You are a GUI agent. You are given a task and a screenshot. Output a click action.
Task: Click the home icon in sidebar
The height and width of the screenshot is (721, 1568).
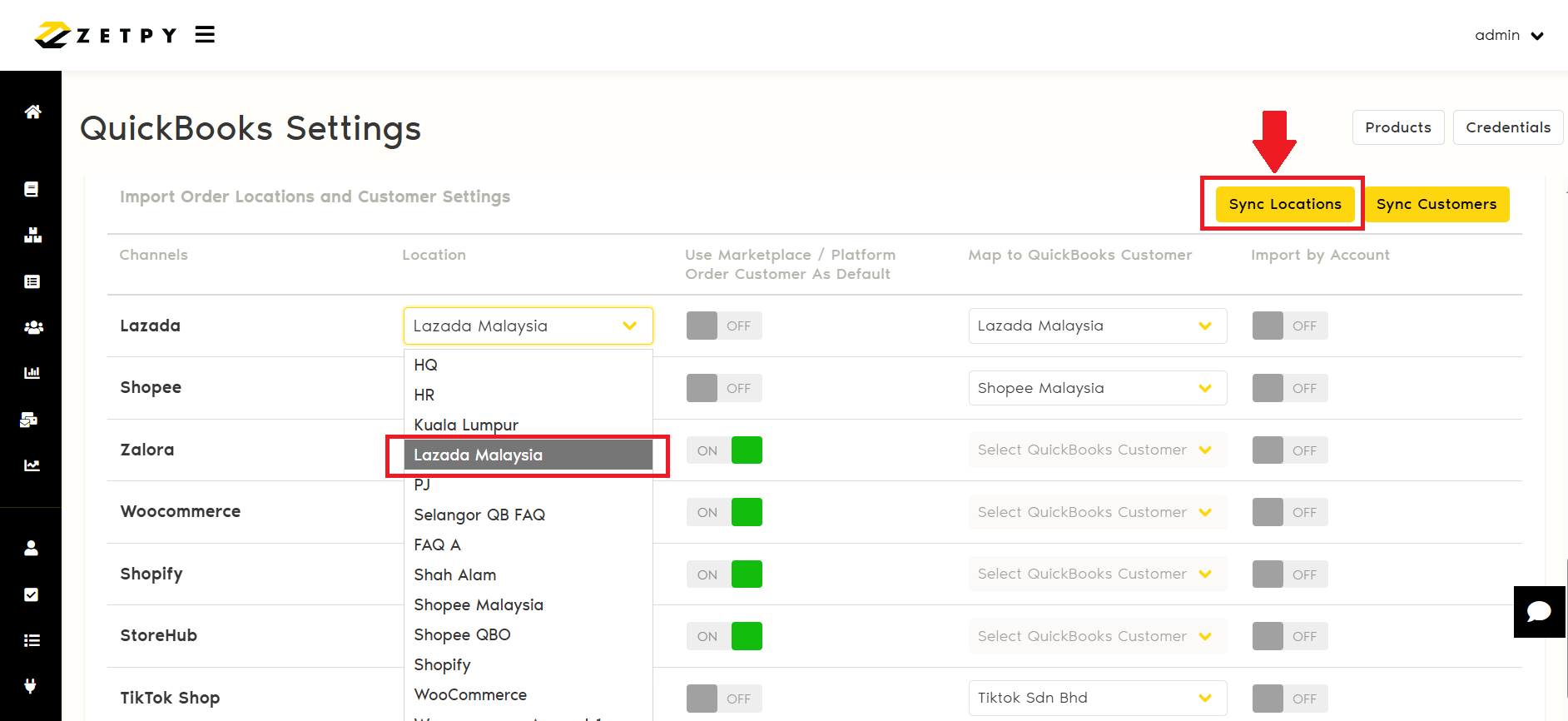click(x=32, y=112)
